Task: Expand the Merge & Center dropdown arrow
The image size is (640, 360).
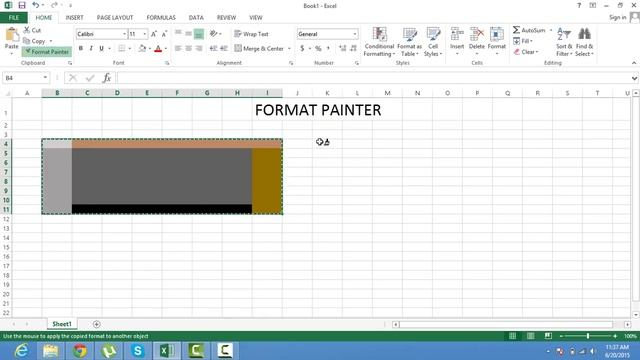Action: tap(289, 49)
